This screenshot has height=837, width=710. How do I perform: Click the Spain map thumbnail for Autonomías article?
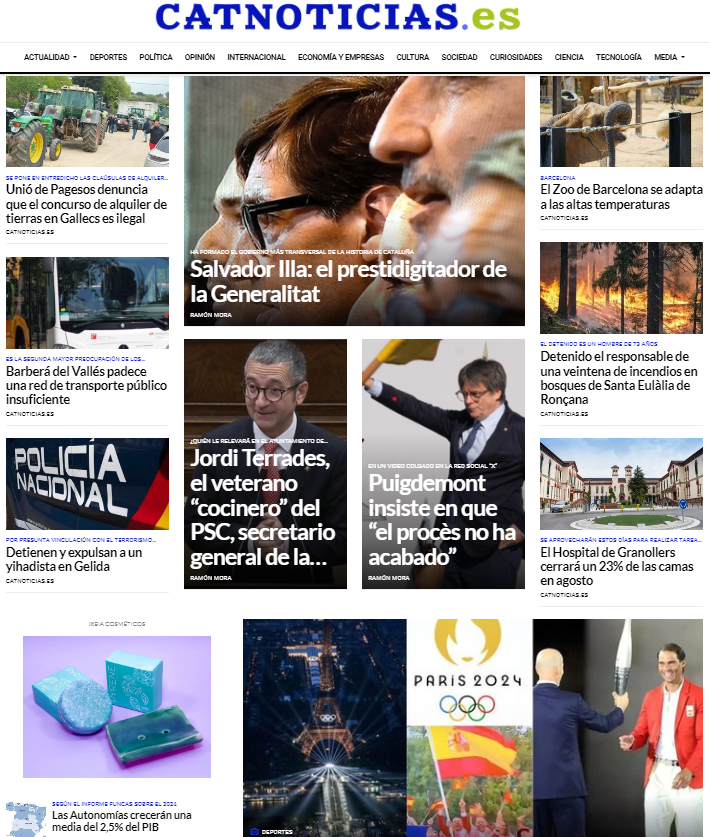[26, 819]
